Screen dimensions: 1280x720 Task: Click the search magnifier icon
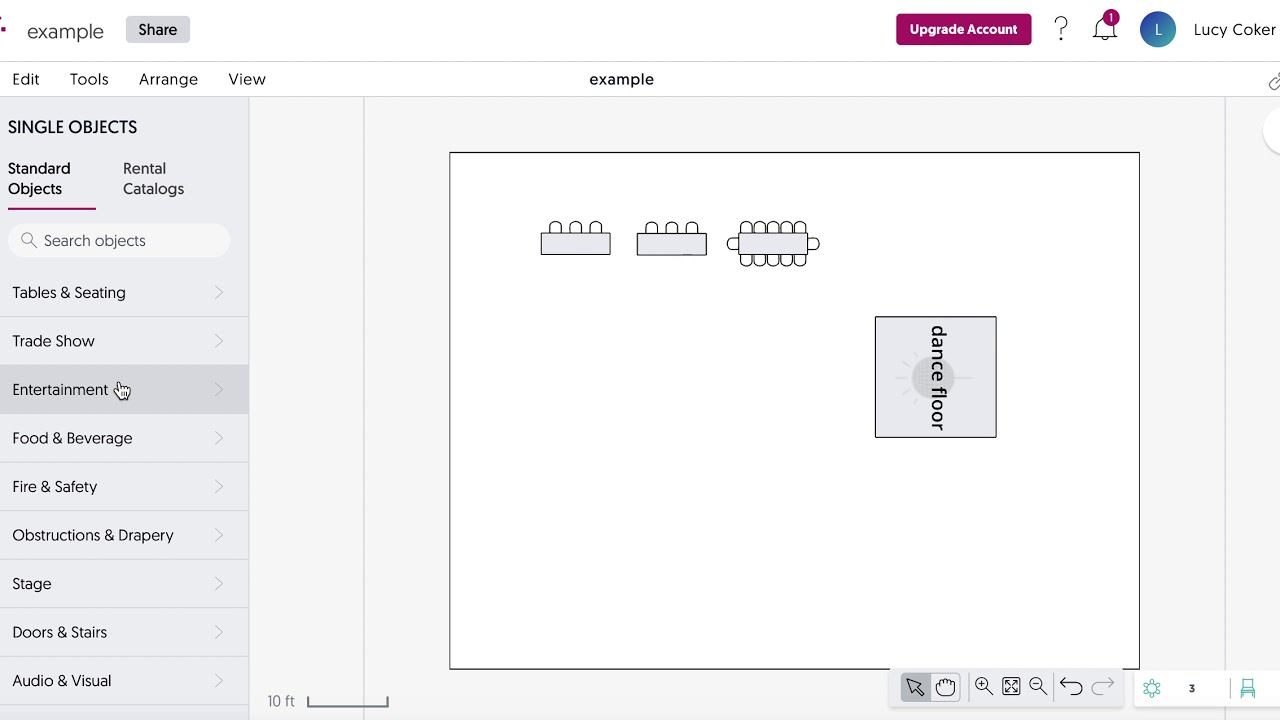[x=29, y=240]
